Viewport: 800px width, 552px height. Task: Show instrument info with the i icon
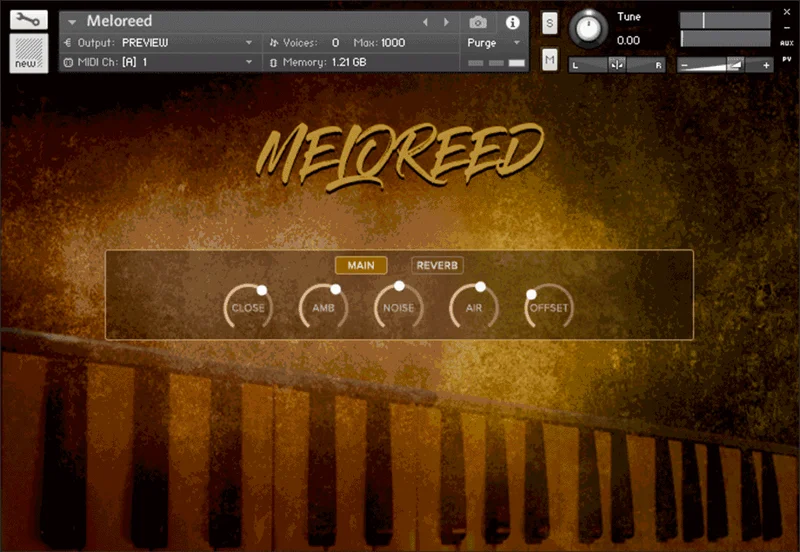click(x=512, y=22)
